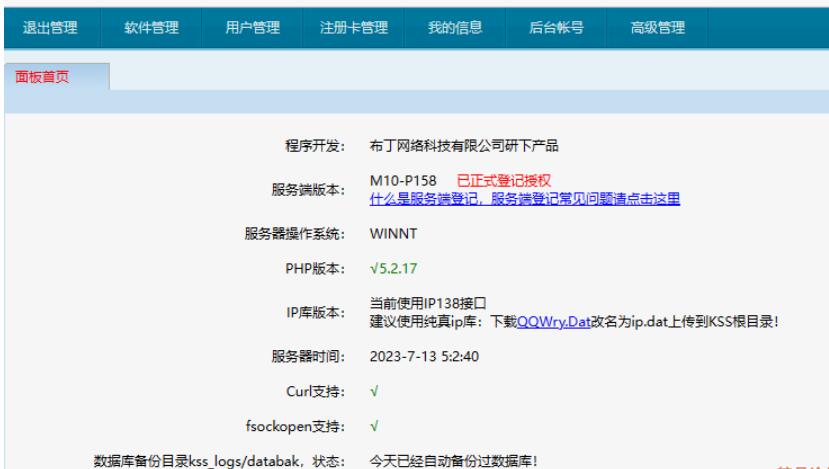This screenshot has width=829, height=469.
Task: Switch to the 面板首页 tab
Action: [x=57, y=77]
